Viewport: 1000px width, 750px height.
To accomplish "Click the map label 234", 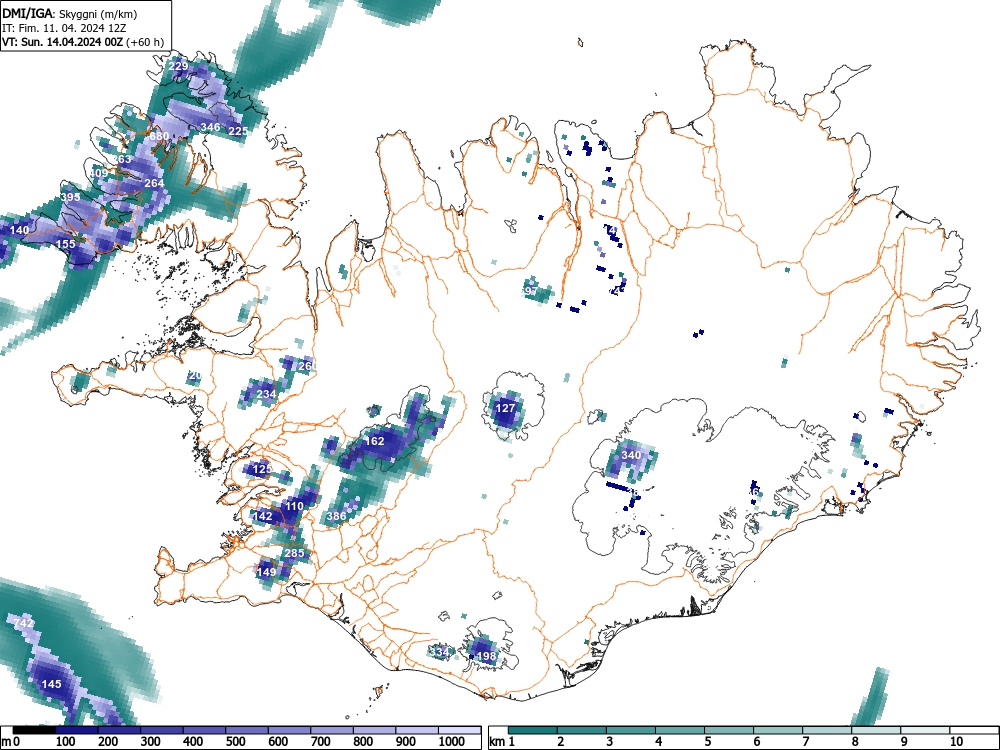I will 266,394.
